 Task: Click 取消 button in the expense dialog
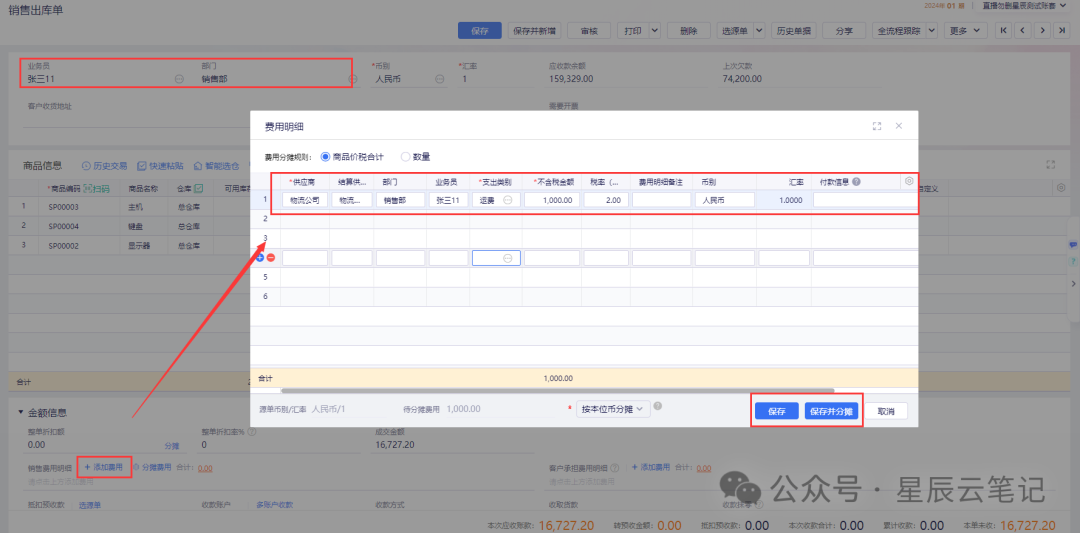point(885,411)
